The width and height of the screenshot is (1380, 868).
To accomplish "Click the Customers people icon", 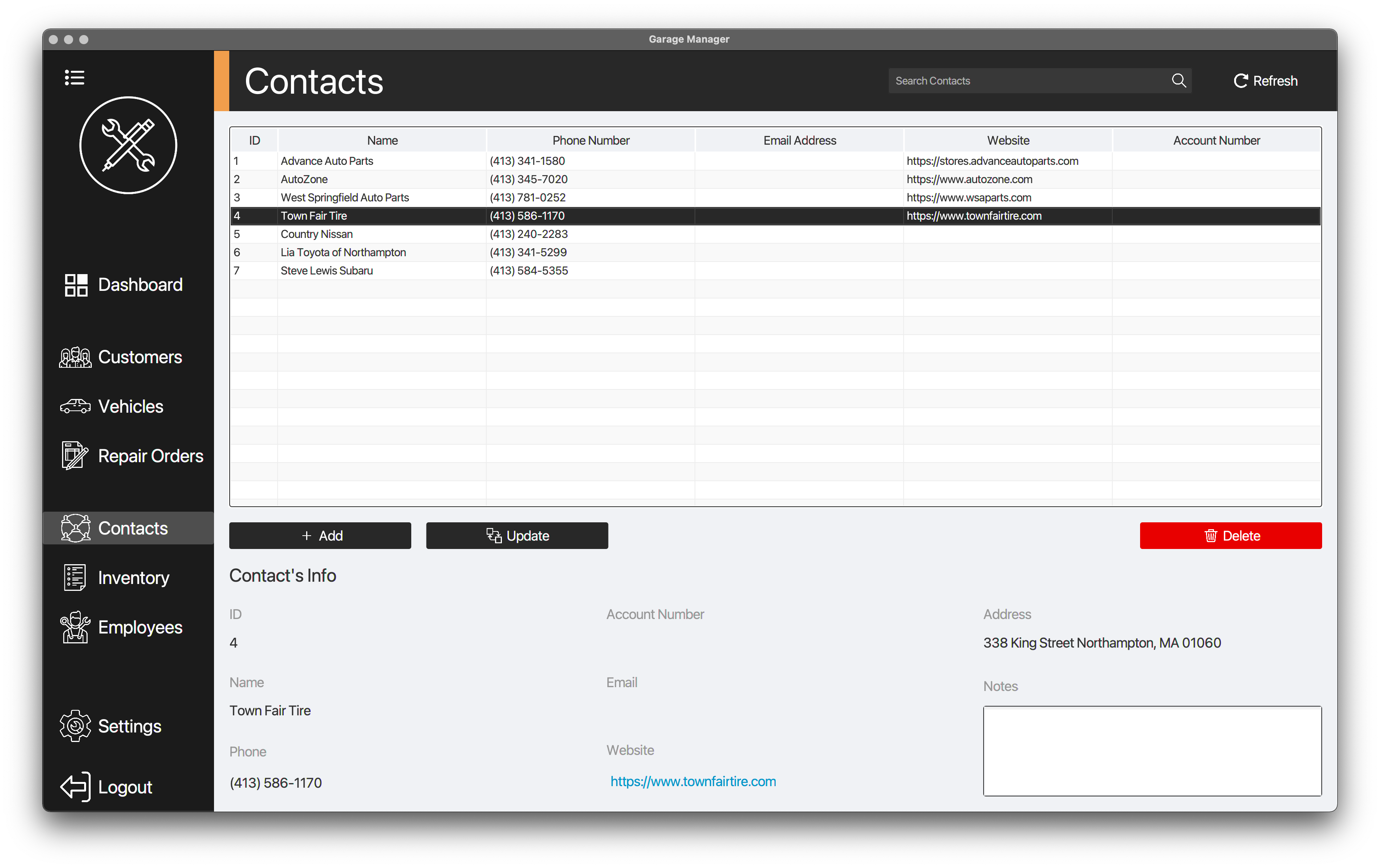I will pos(75,357).
